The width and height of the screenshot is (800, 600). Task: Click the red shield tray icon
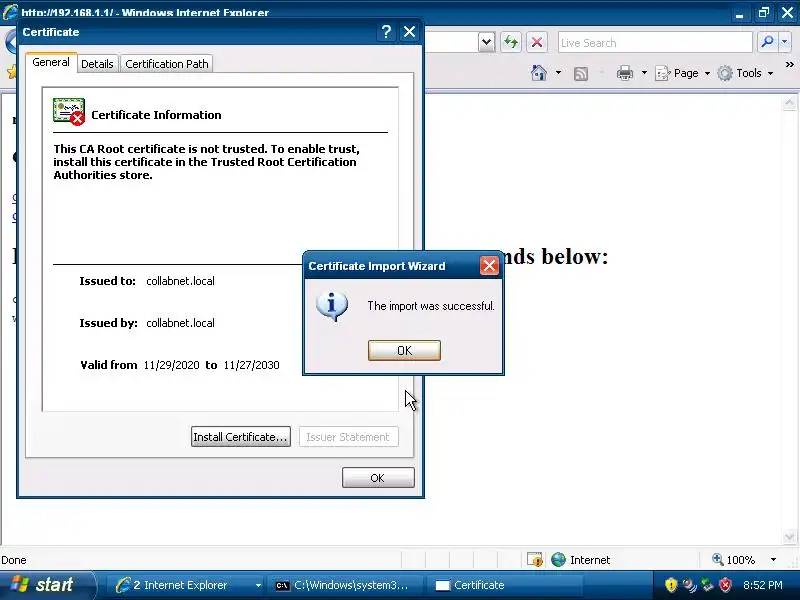pos(725,585)
